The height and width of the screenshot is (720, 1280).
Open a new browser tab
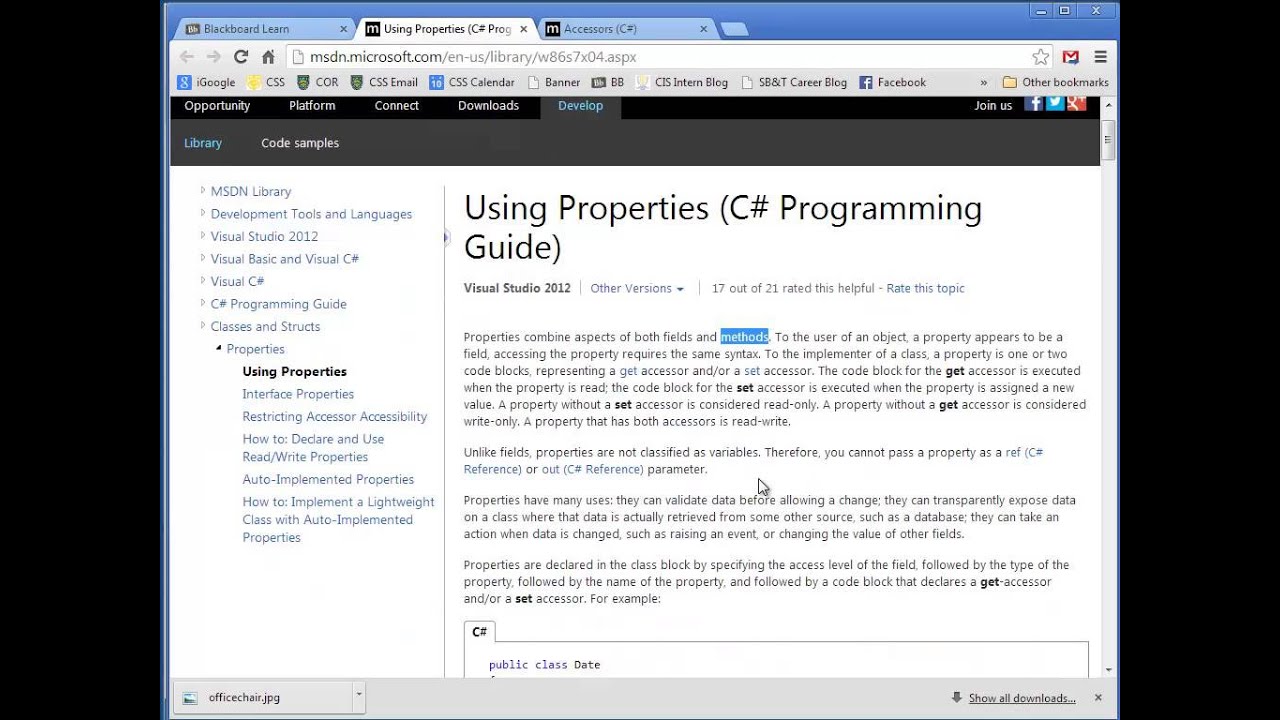click(x=734, y=29)
